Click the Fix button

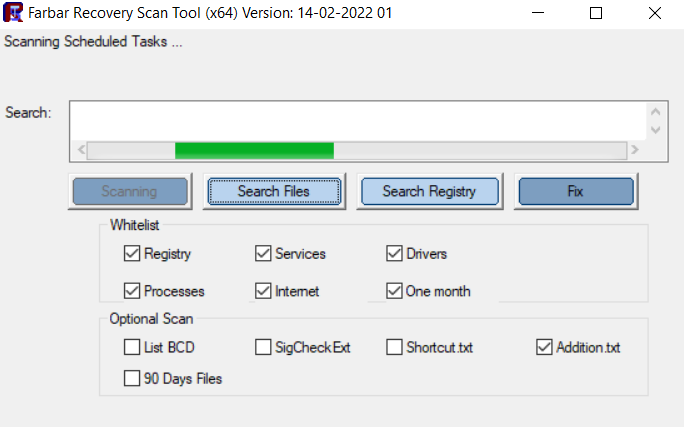pos(576,191)
